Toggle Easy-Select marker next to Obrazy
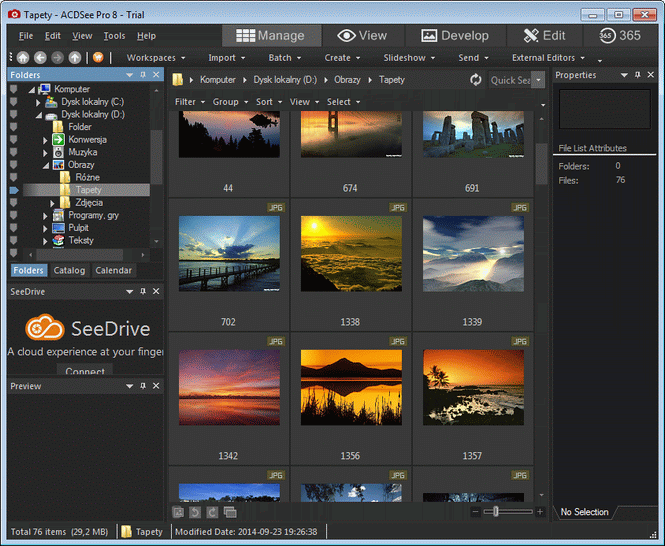 coord(14,165)
